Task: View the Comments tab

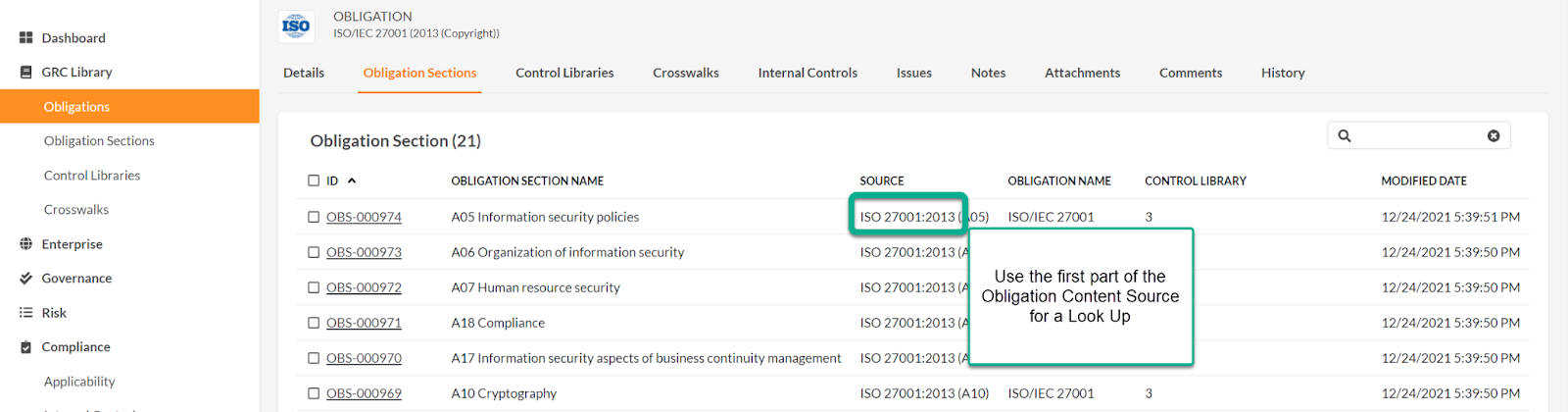Action: coord(1191,73)
